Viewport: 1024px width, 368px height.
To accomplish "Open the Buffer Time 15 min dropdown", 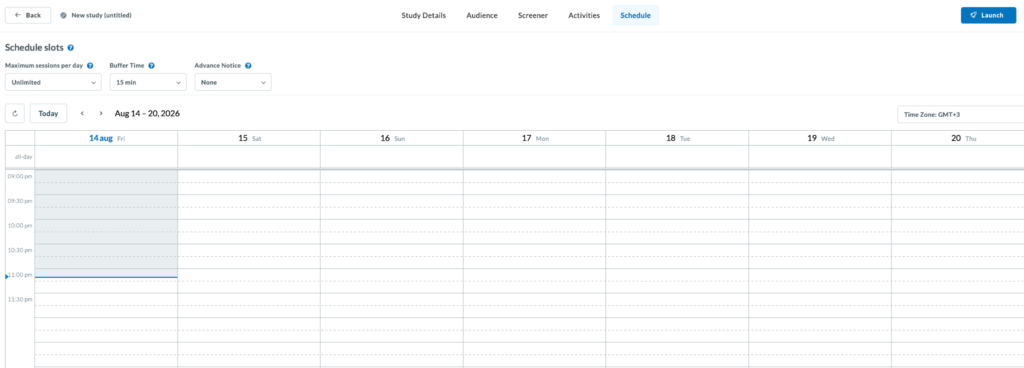I will pos(148,82).
